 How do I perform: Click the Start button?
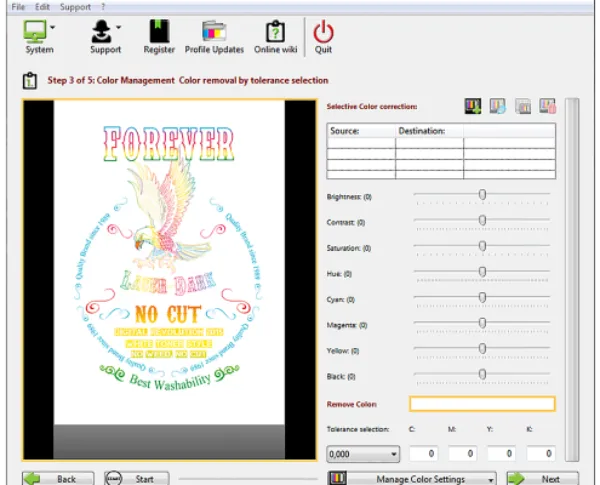pyautogui.click(x=137, y=478)
